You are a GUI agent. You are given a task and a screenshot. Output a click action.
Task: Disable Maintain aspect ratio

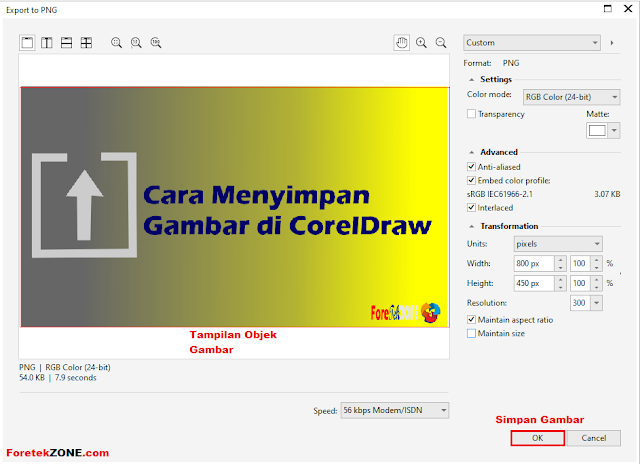[471, 320]
